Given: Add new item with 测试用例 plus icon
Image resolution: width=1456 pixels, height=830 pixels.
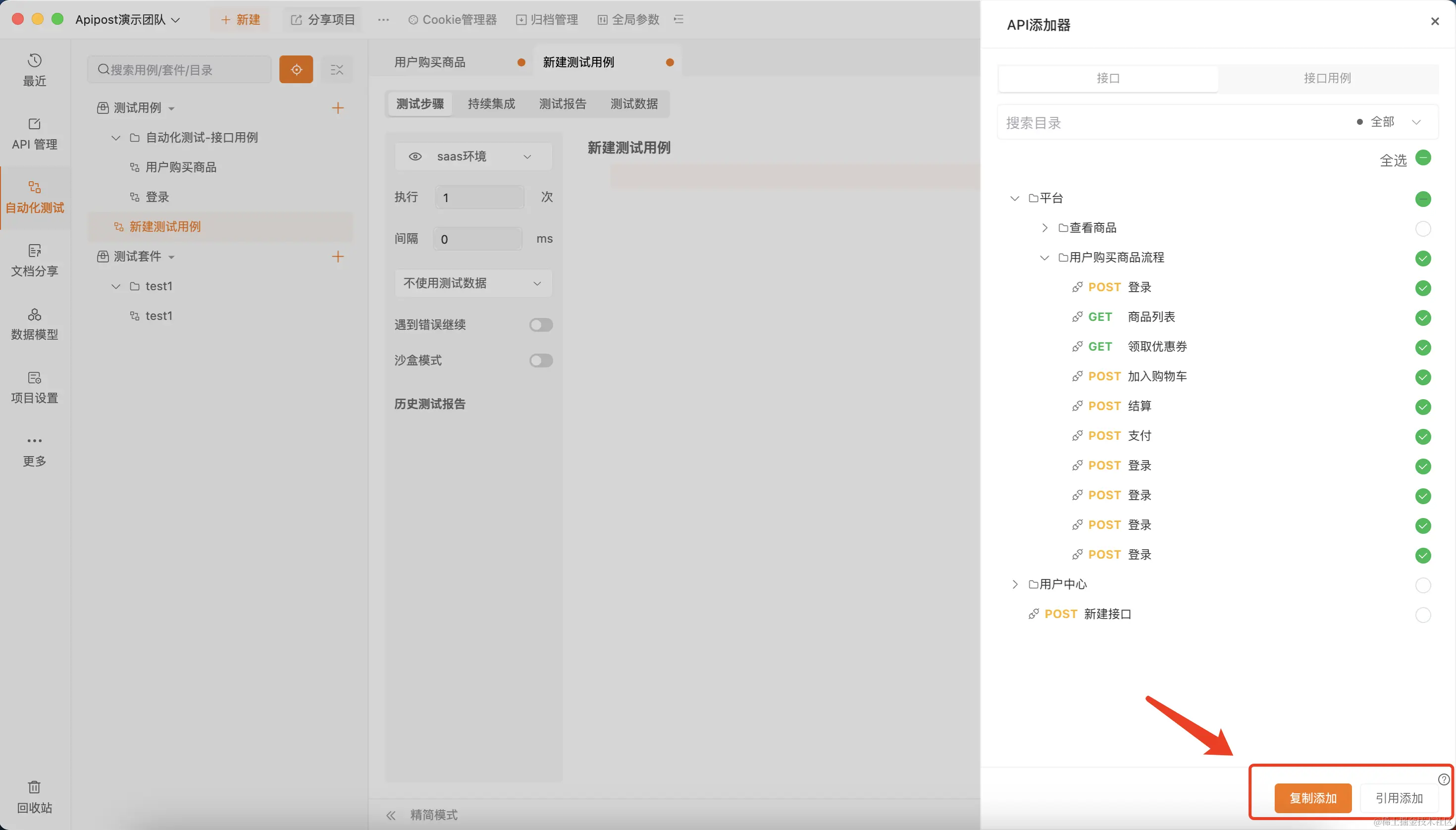Looking at the screenshot, I should [337, 108].
